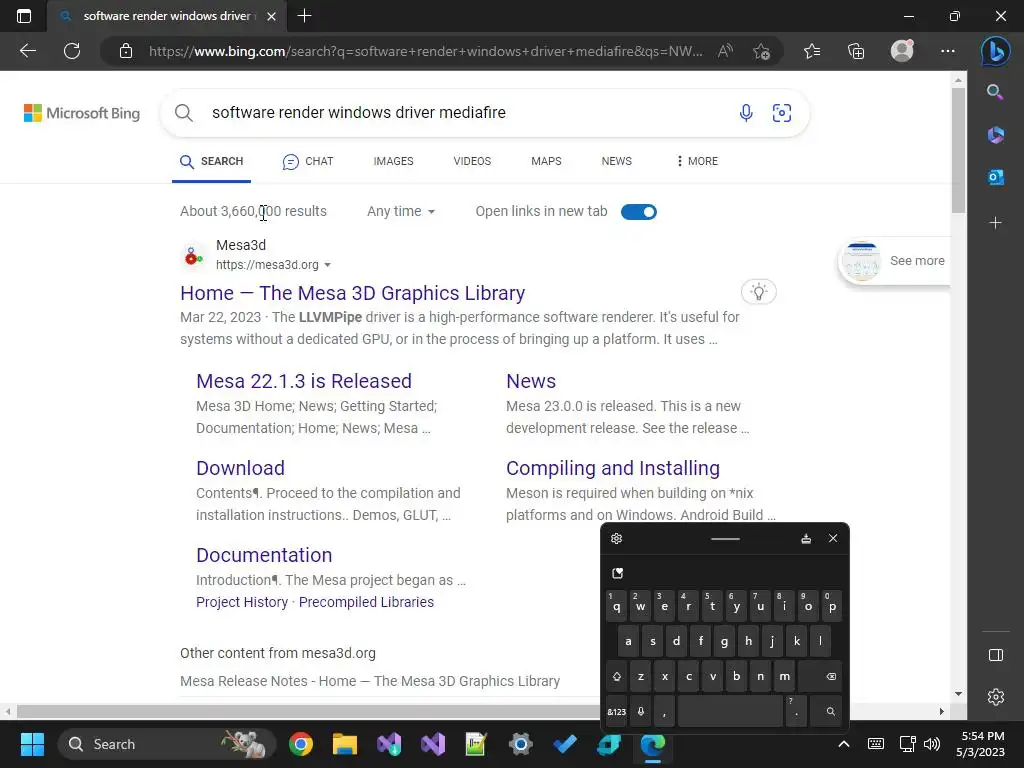Dock the touch keyboard icon
The image size is (1024, 768).
point(806,539)
